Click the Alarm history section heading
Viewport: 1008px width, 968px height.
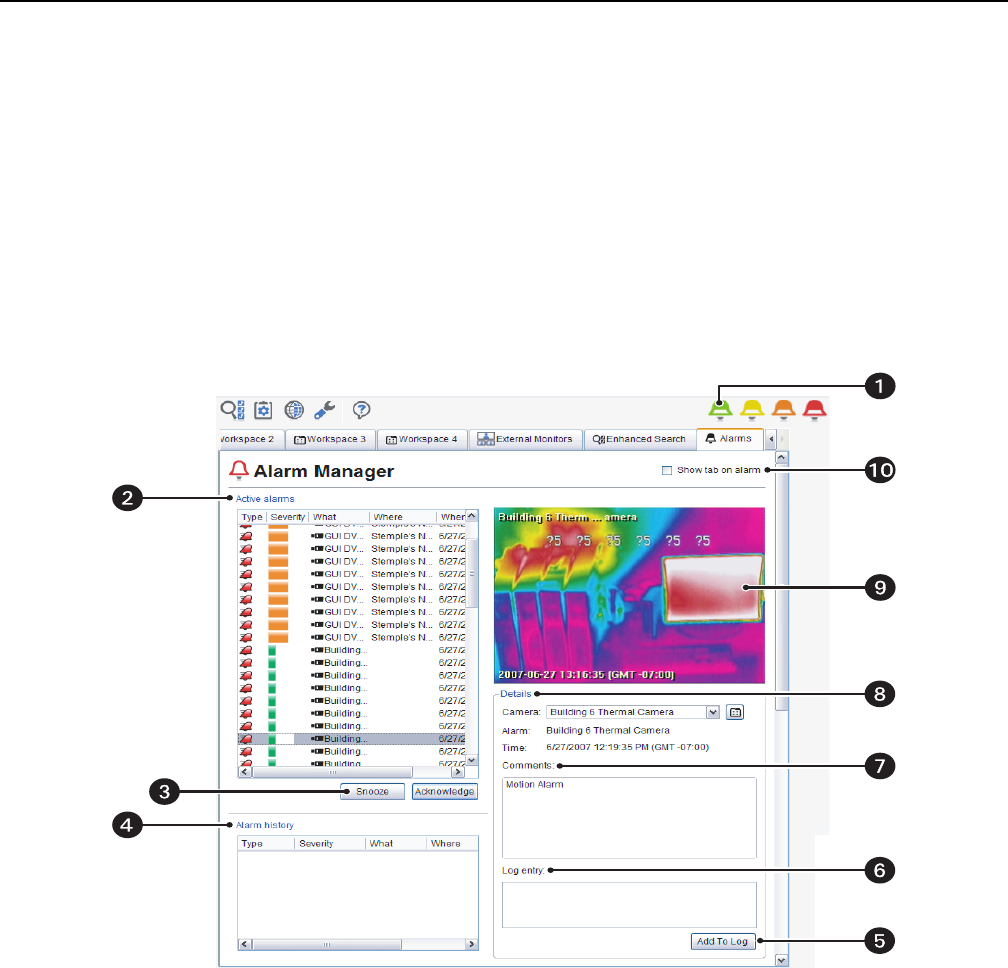(x=265, y=825)
